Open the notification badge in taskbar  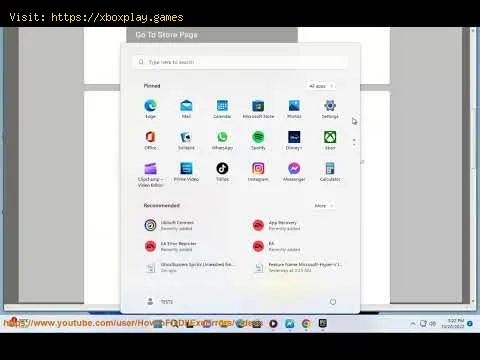click(x=470, y=323)
